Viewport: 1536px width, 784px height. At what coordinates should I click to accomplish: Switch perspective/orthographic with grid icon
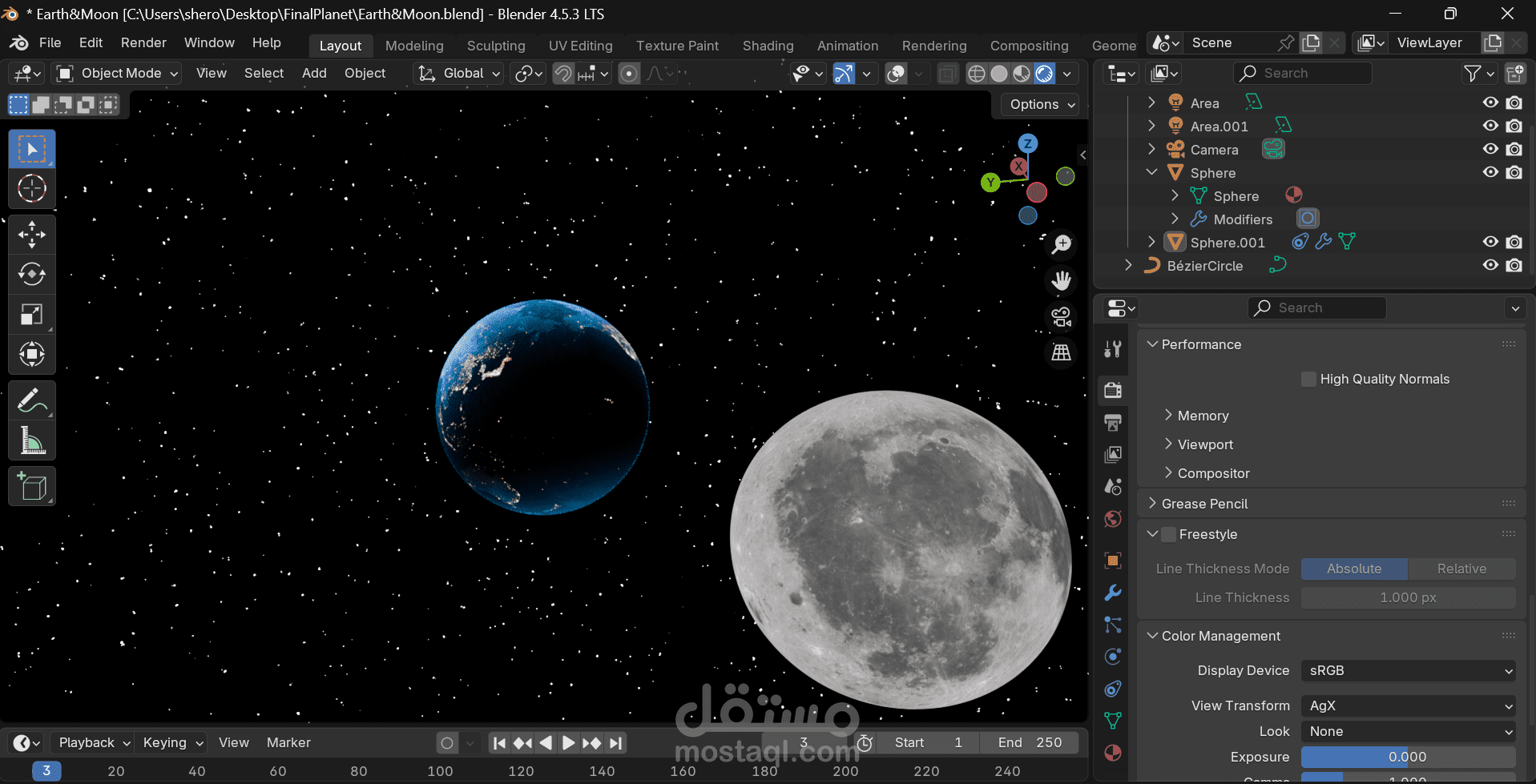(x=1062, y=352)
